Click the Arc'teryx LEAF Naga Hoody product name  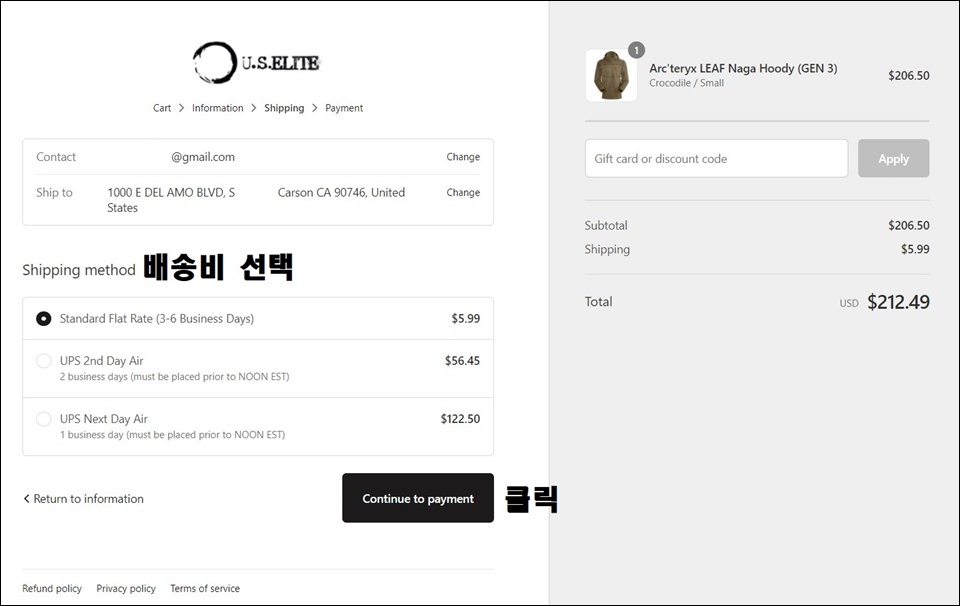743,69
